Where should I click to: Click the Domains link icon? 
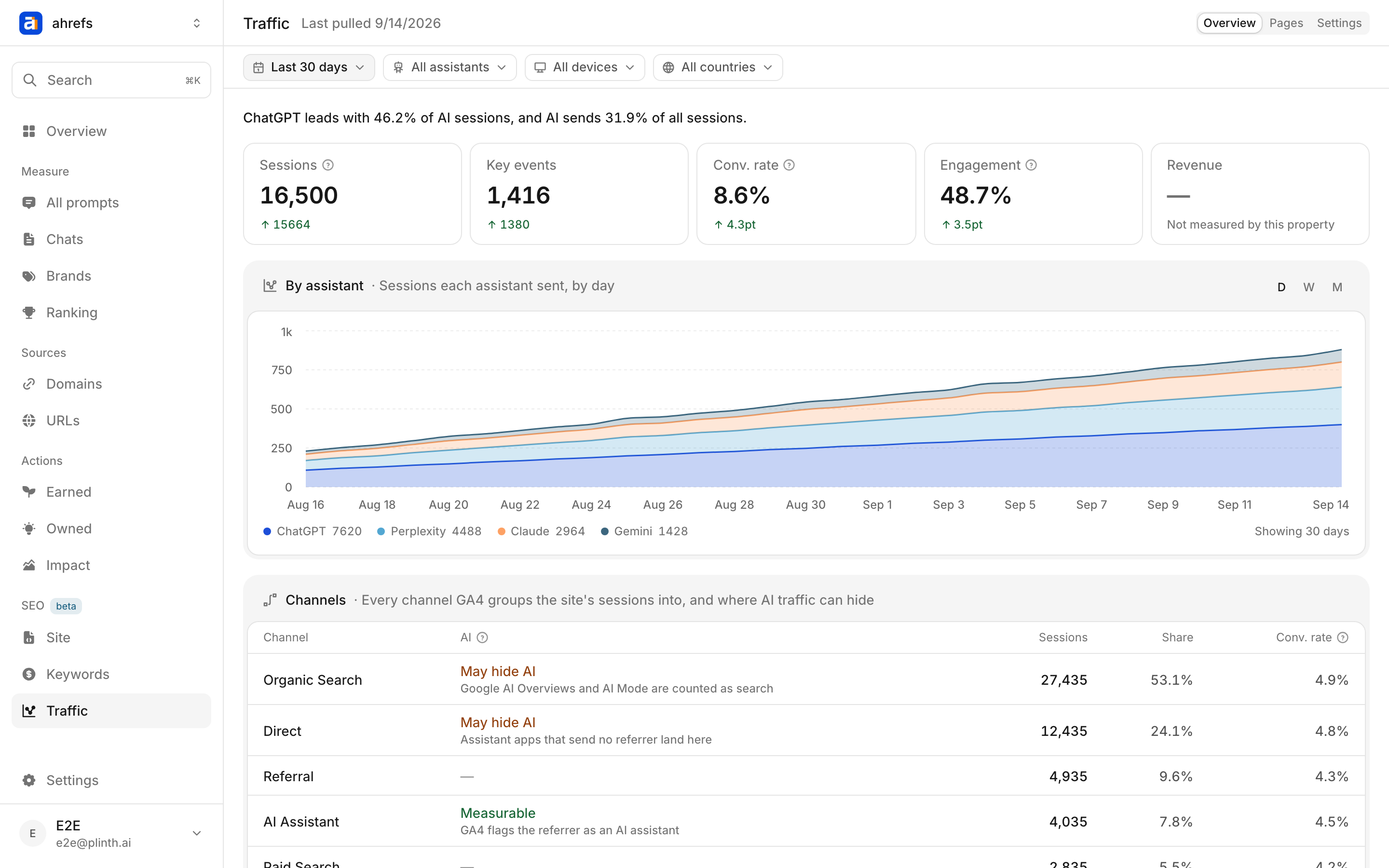pyautogui.click(x=29, y=384)
